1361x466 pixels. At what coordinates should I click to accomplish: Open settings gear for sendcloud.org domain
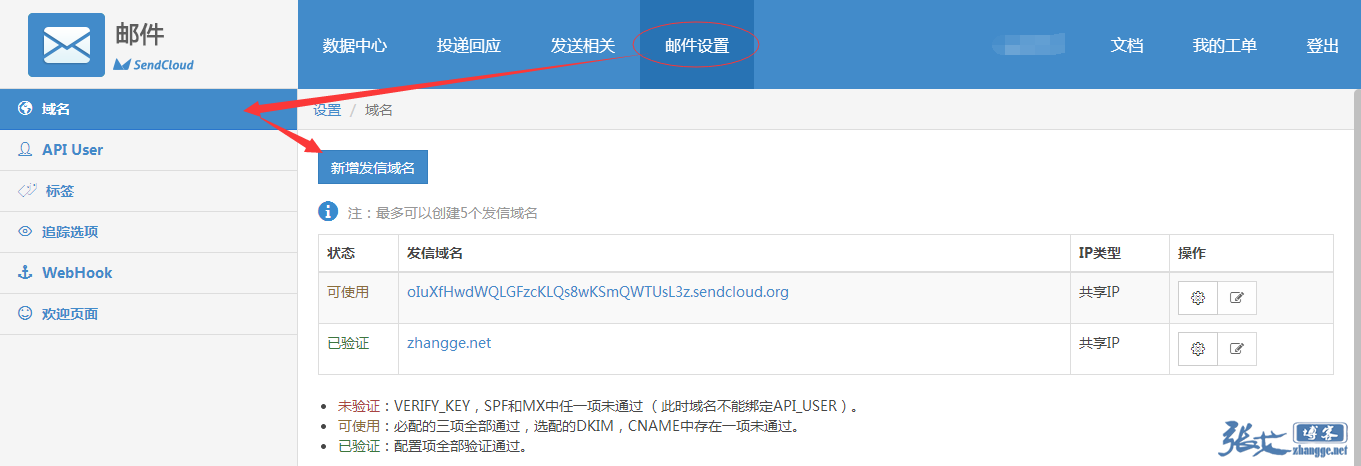point(1198,298)
